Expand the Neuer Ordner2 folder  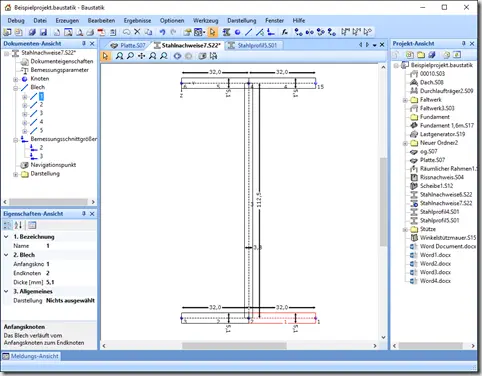pyautogui.click(x=405, y=143)
